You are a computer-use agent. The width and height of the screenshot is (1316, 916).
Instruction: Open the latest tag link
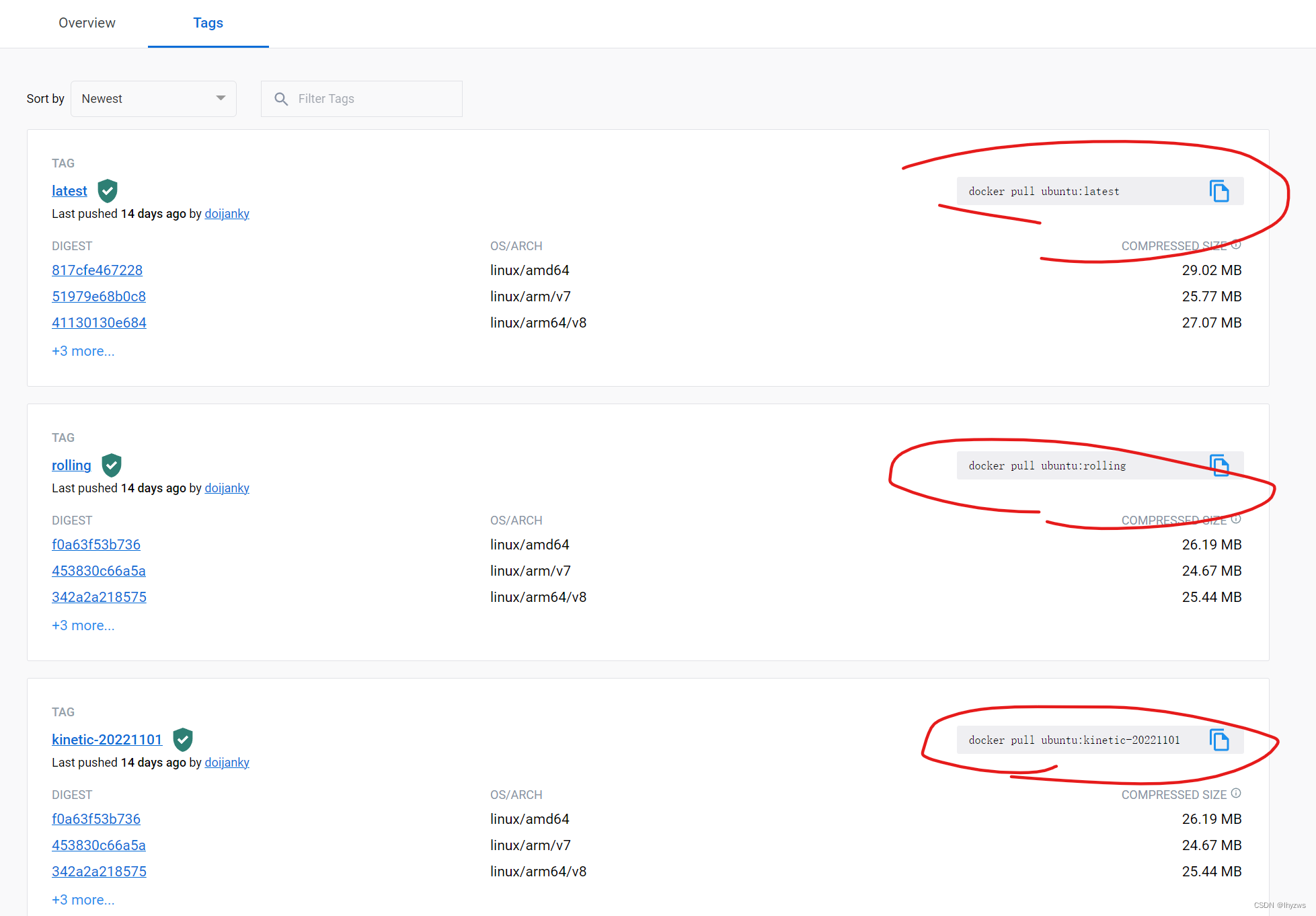point(69,191)
